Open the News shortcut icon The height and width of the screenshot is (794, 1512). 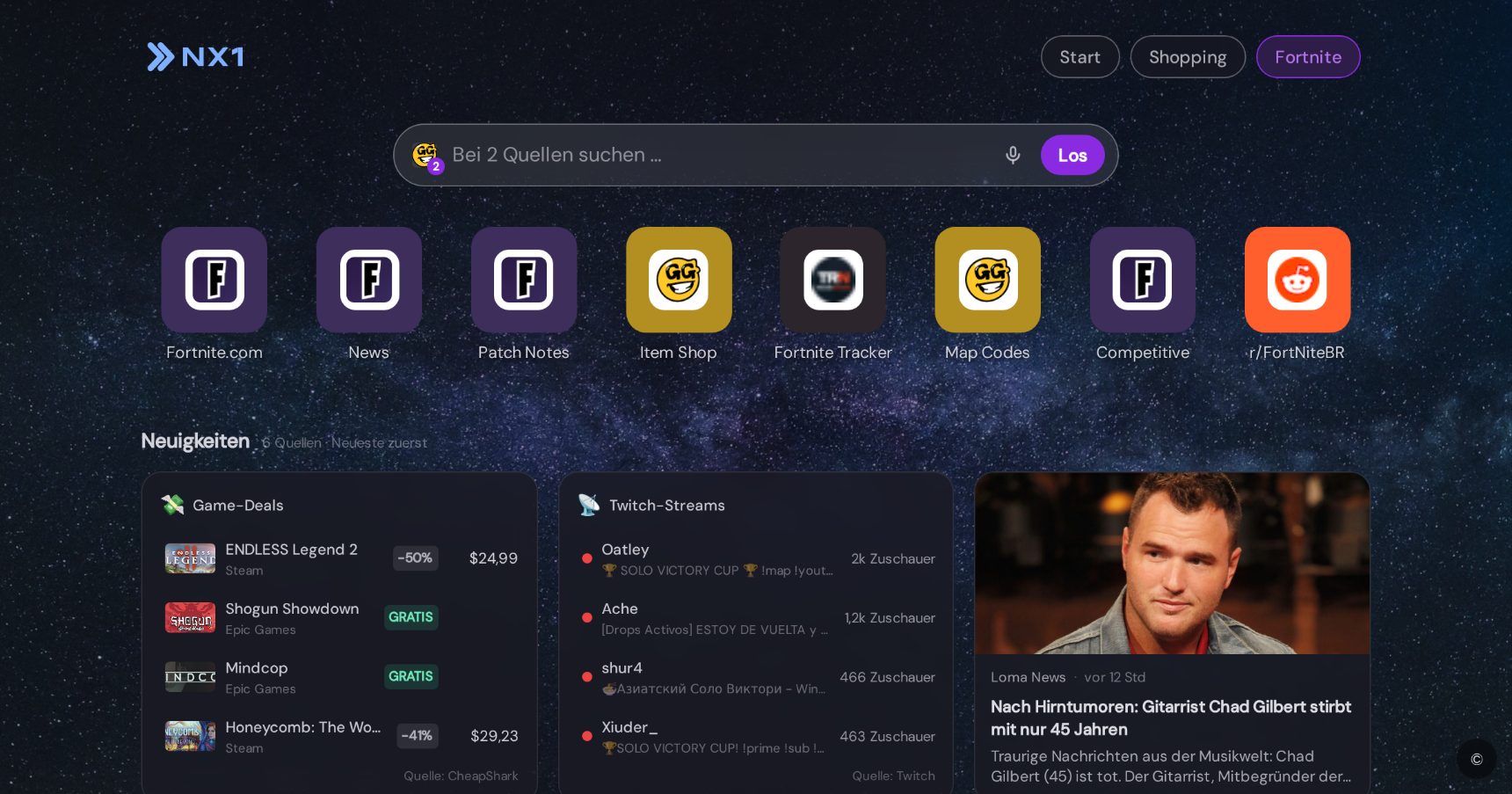pyautogui.click(x=369, y=280)
